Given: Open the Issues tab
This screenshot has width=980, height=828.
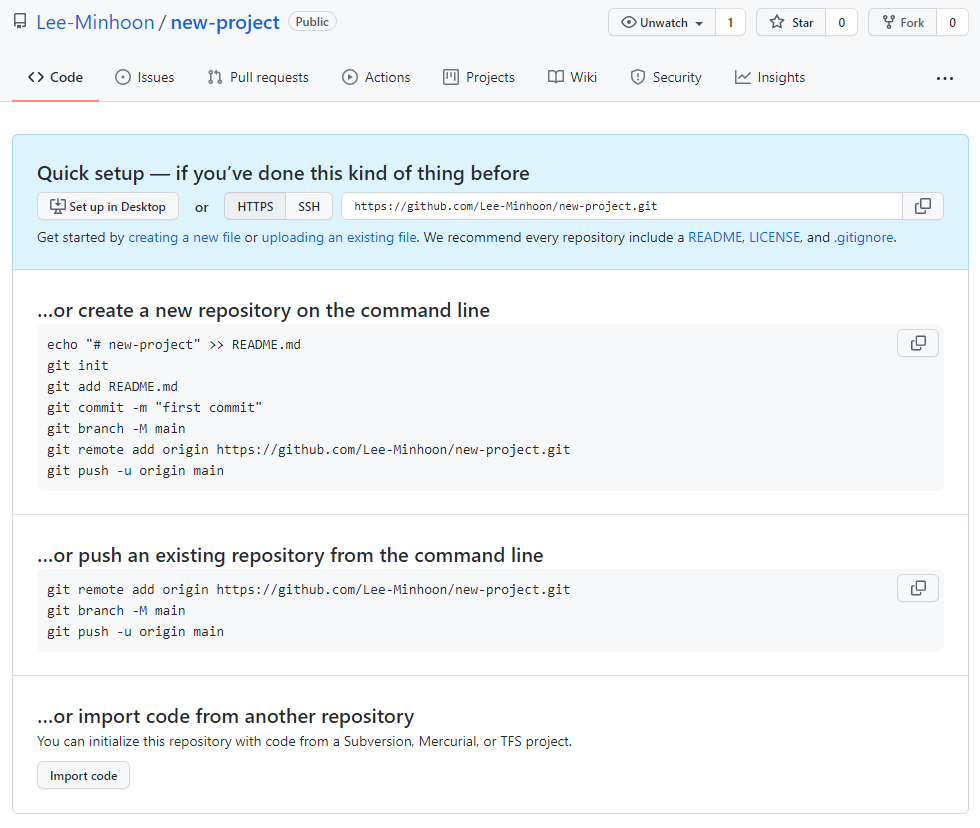Looking at the screenshot, I should 145,77.
